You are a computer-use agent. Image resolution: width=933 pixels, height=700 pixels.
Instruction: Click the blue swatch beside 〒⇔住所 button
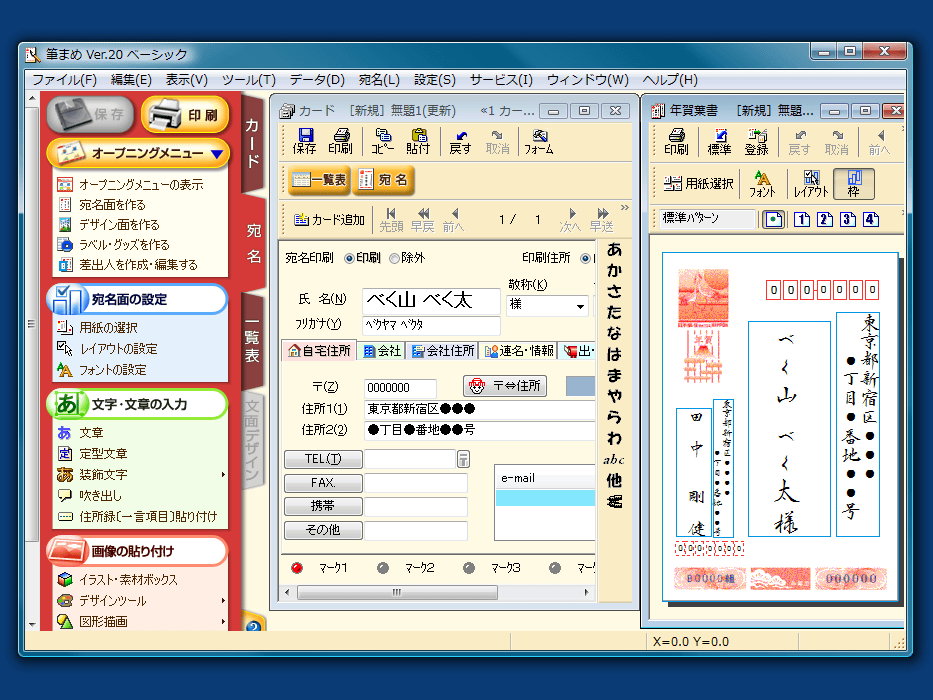[x=580, y=386]
